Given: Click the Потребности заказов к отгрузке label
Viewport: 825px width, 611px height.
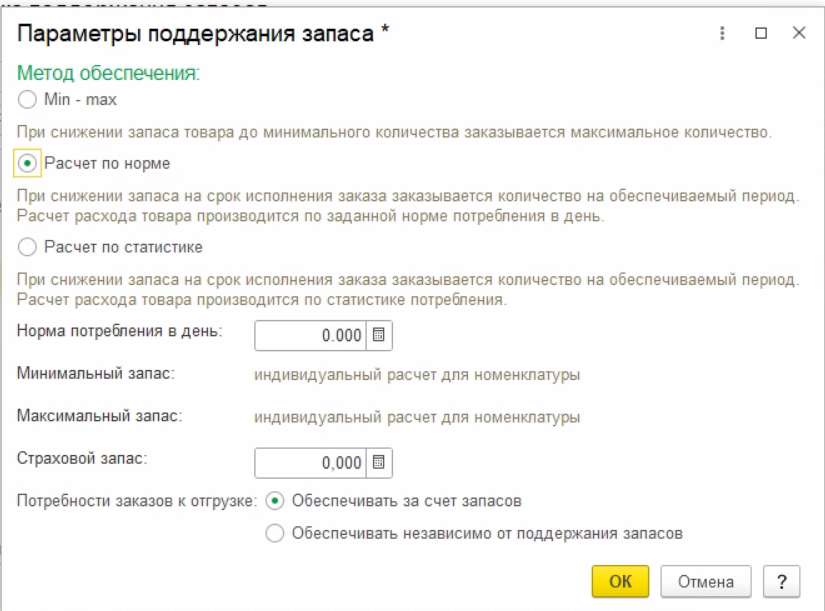Looking at the screenshot, I should click(137, 500).
